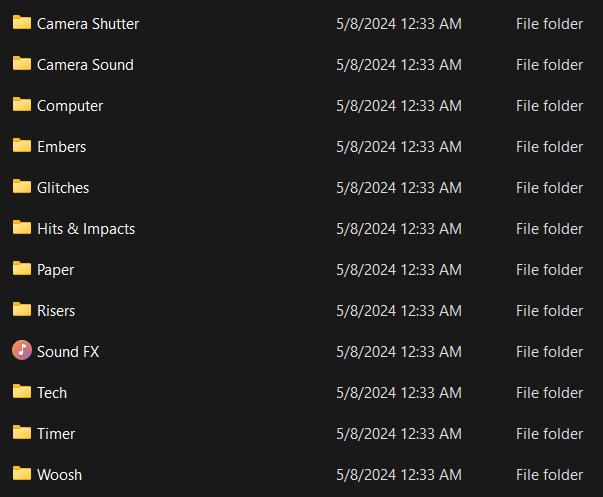Select the Camera Shutter folder name
603x497 pixels.
click(88, 24)
